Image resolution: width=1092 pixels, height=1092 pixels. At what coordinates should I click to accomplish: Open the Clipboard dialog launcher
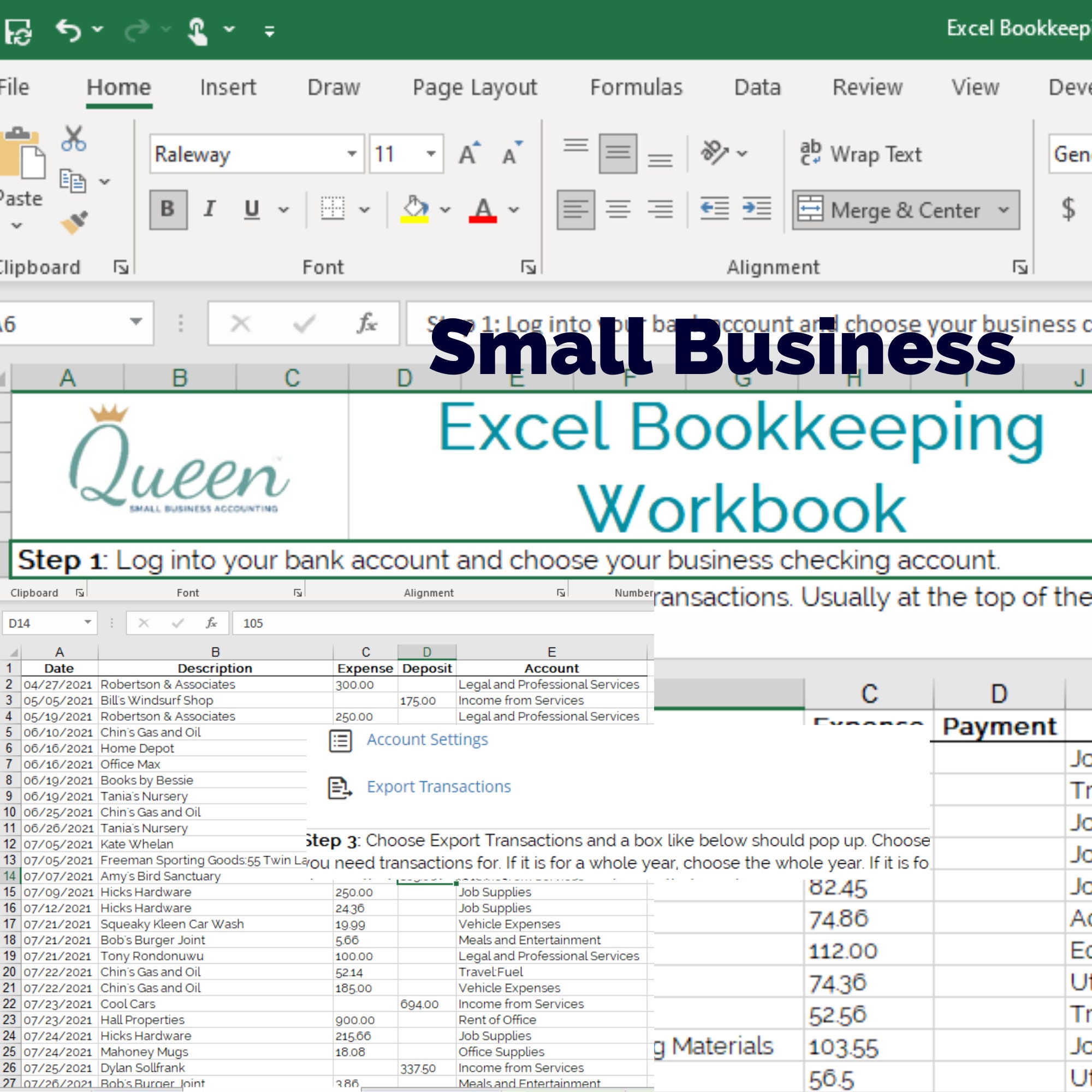point(121,267)
